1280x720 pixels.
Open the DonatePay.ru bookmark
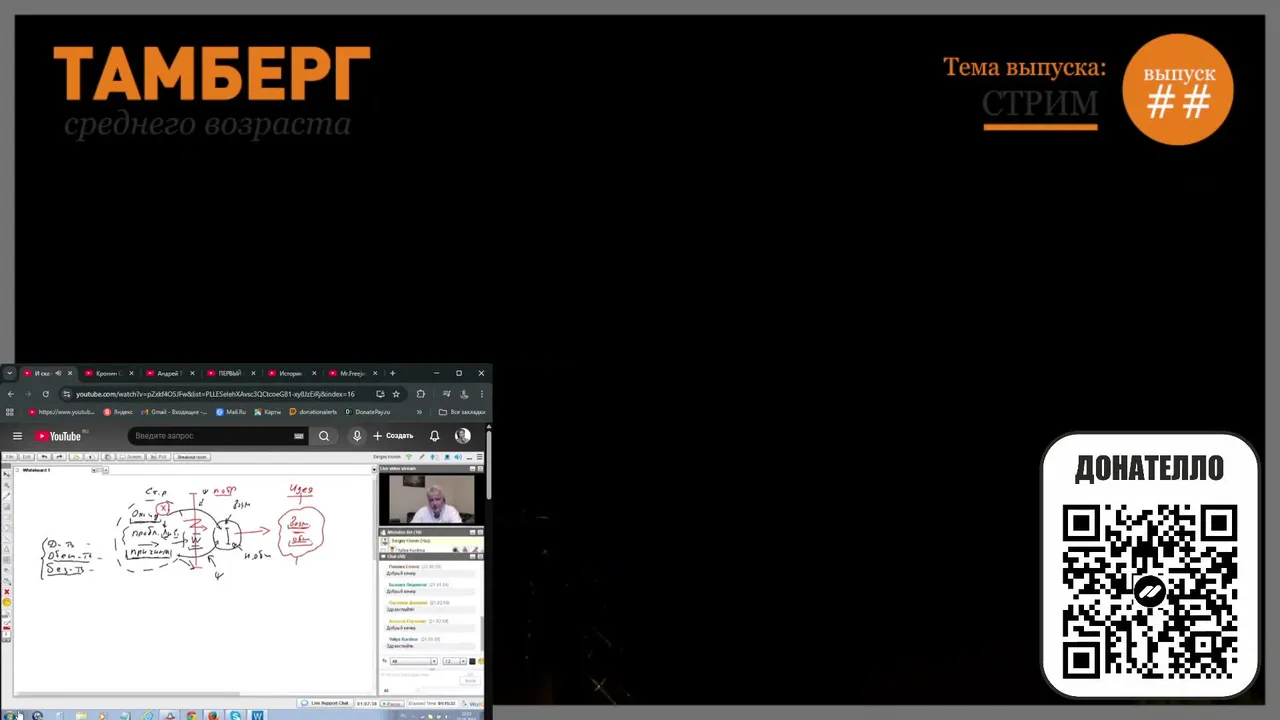(368, 412)
